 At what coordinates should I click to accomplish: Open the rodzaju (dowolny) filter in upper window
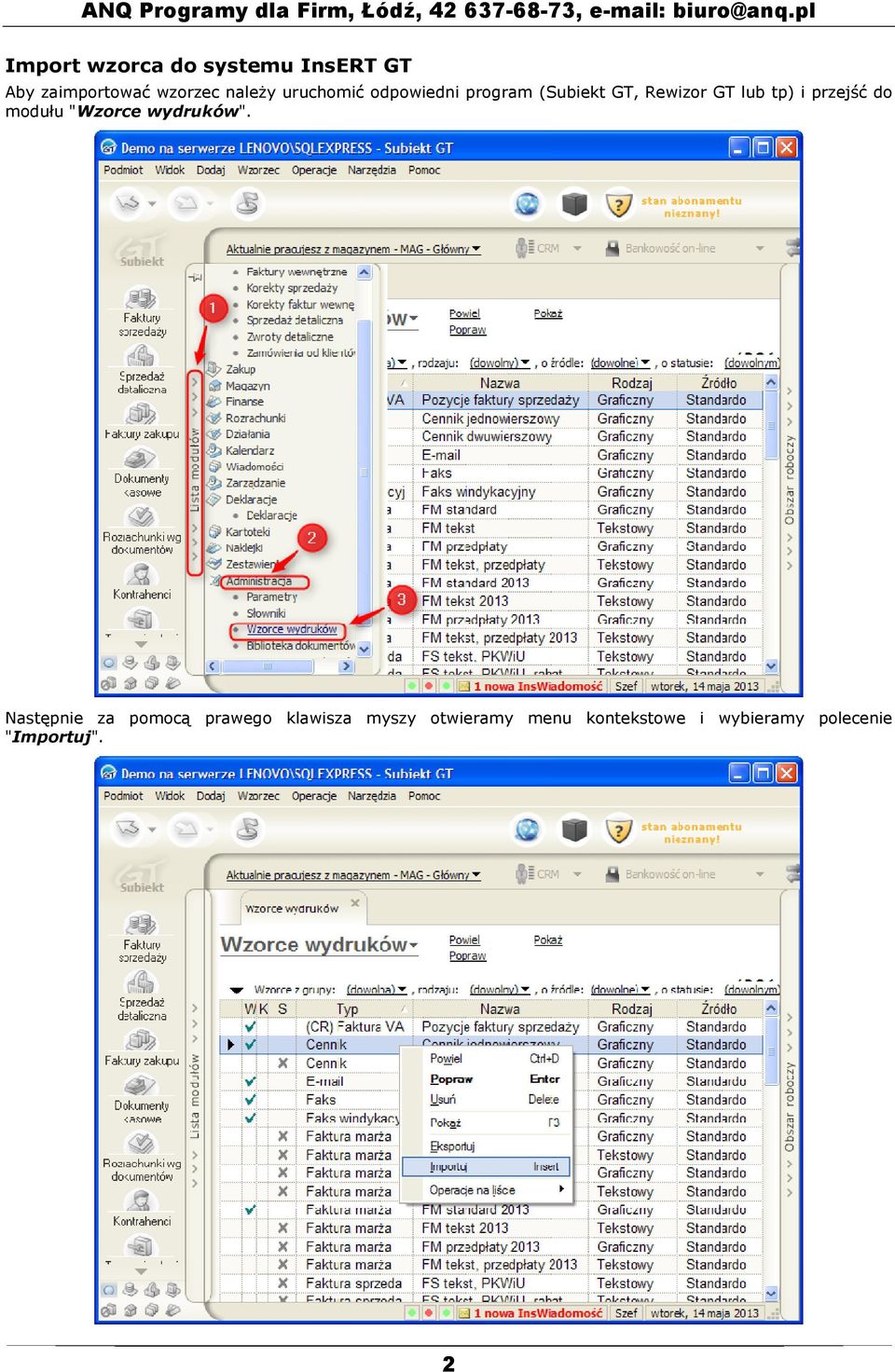tap(500, 363)
